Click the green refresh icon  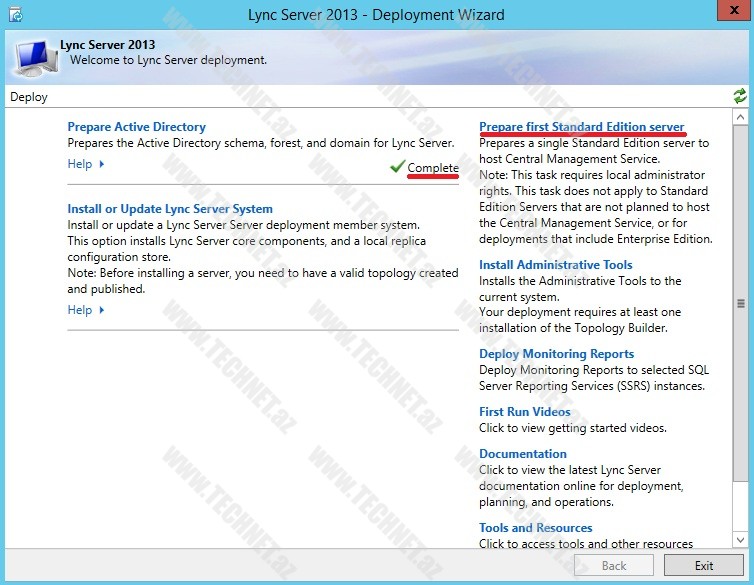coord(740,96)
